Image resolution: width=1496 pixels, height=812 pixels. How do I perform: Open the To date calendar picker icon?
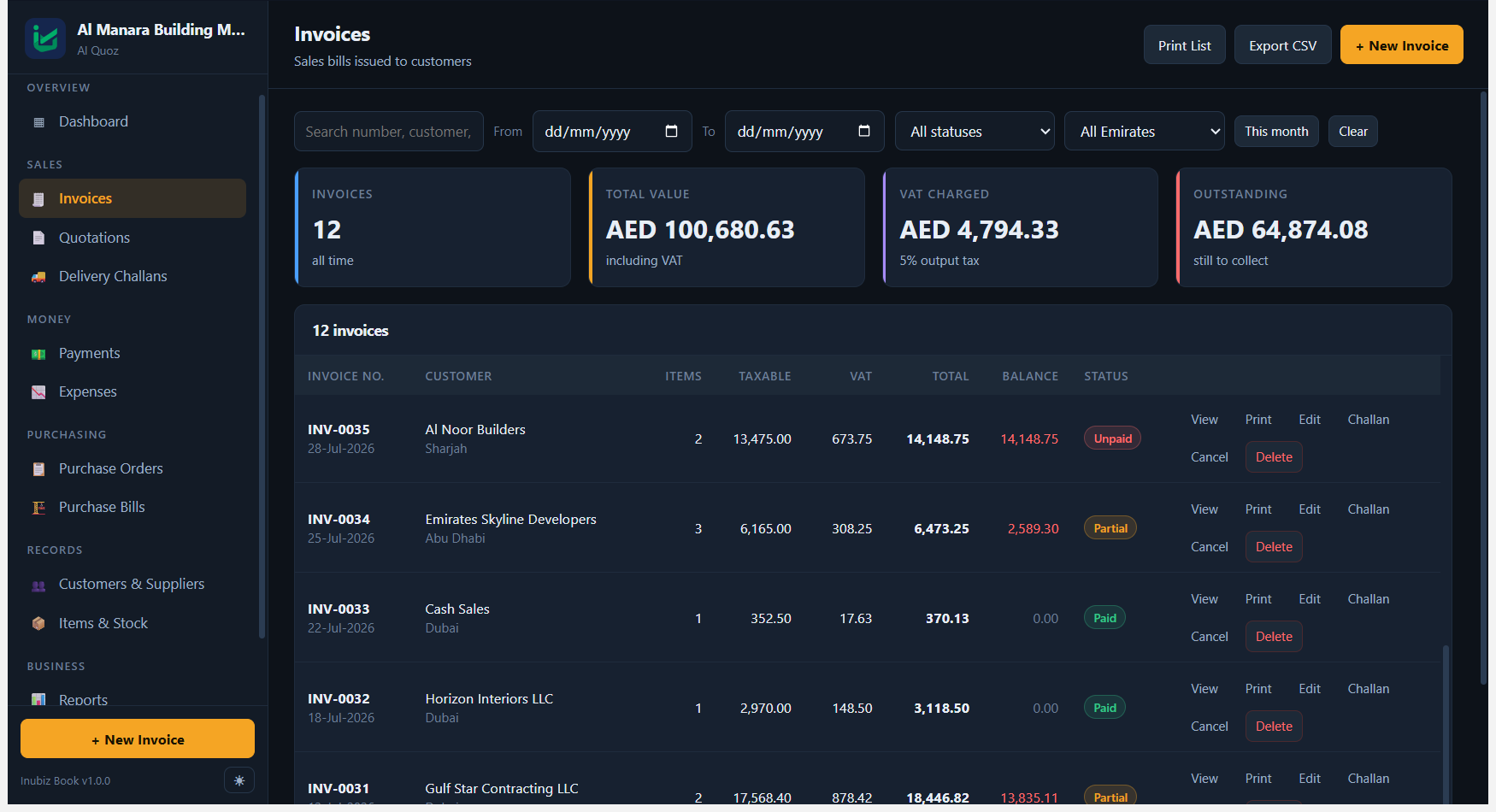864,131
